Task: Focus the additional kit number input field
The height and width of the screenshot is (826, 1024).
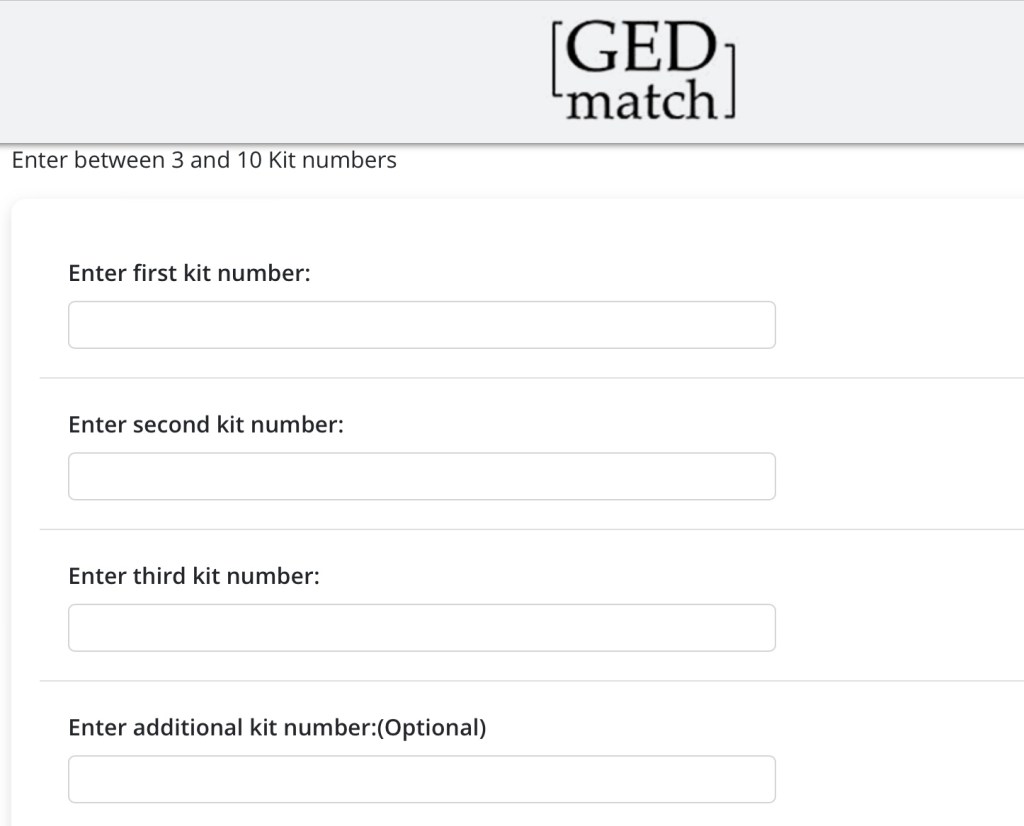Action: (421, 779)
